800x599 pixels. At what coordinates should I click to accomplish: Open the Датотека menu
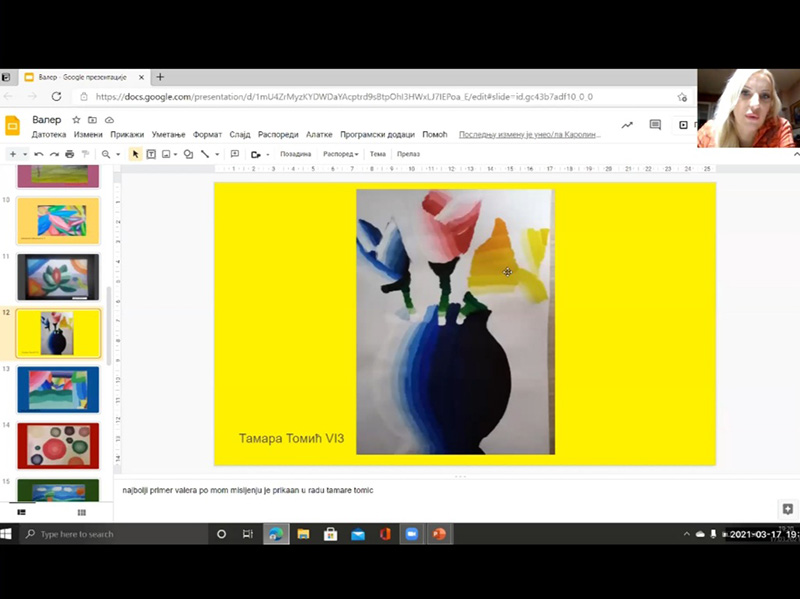pyautogui.click(x=49, y=135)
